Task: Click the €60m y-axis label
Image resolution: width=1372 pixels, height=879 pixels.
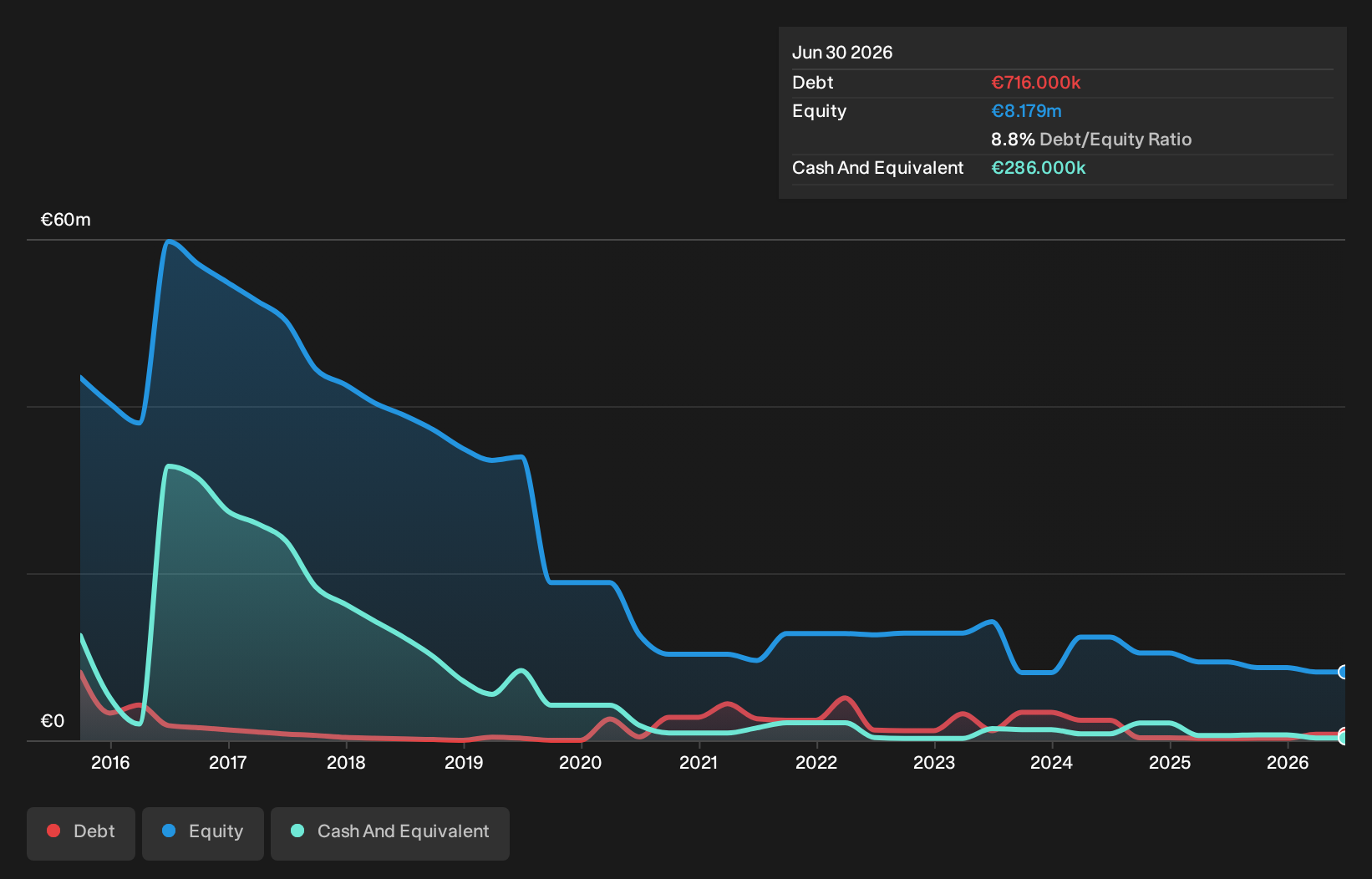Action: coord(66,220)
